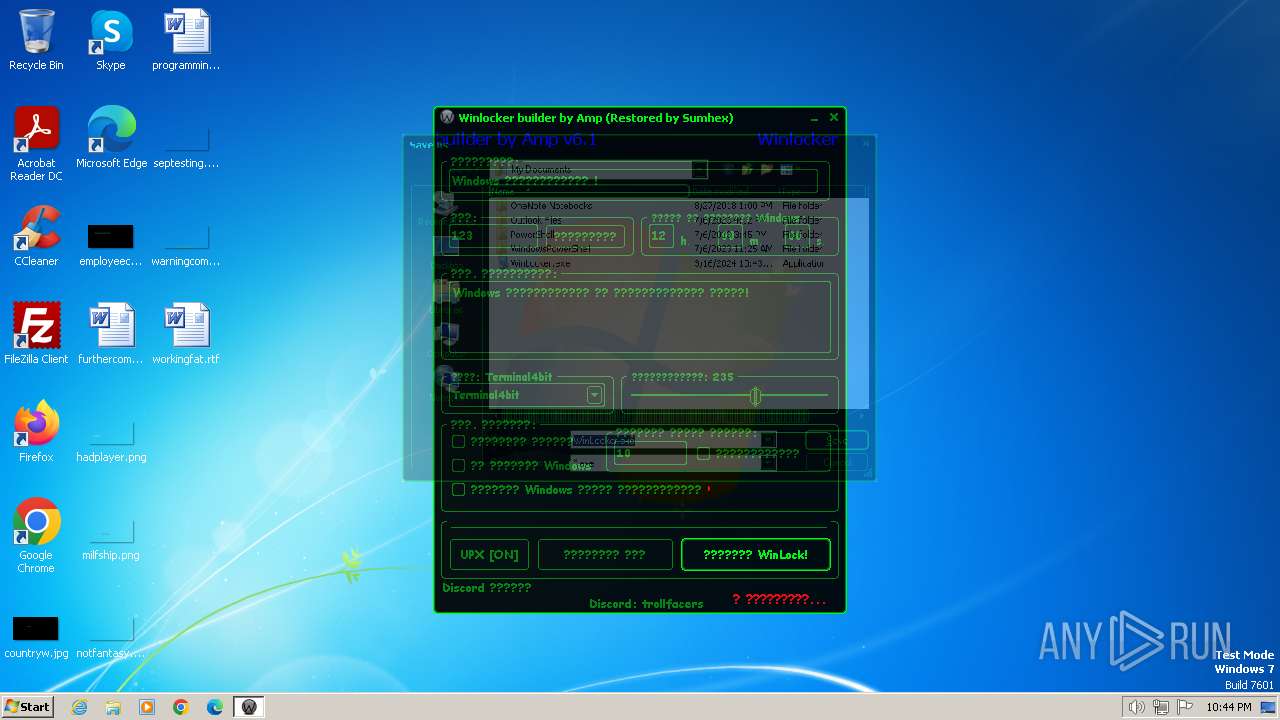The width and height of the screenshot is (1280, 720).
Task: Select the programmin... Word document icon
Action: pos(186,40)
